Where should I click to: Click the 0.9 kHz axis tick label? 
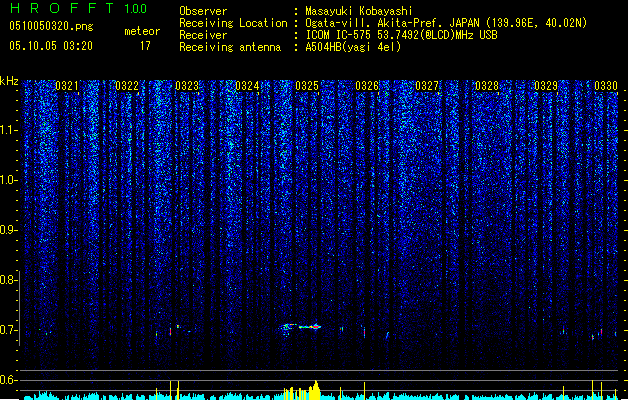[x=7, y=230]
